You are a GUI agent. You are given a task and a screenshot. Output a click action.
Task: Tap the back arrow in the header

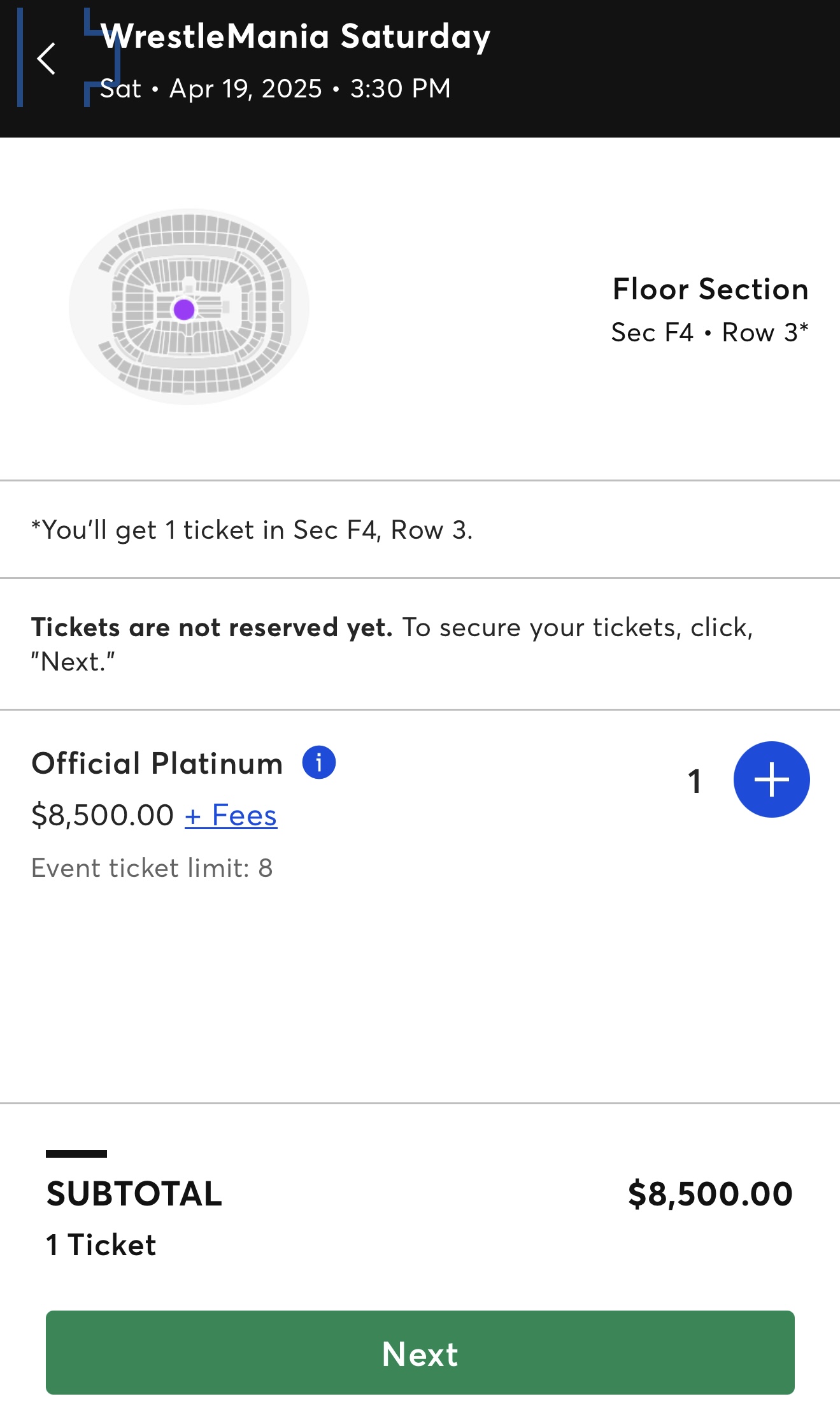click(46, 59)
